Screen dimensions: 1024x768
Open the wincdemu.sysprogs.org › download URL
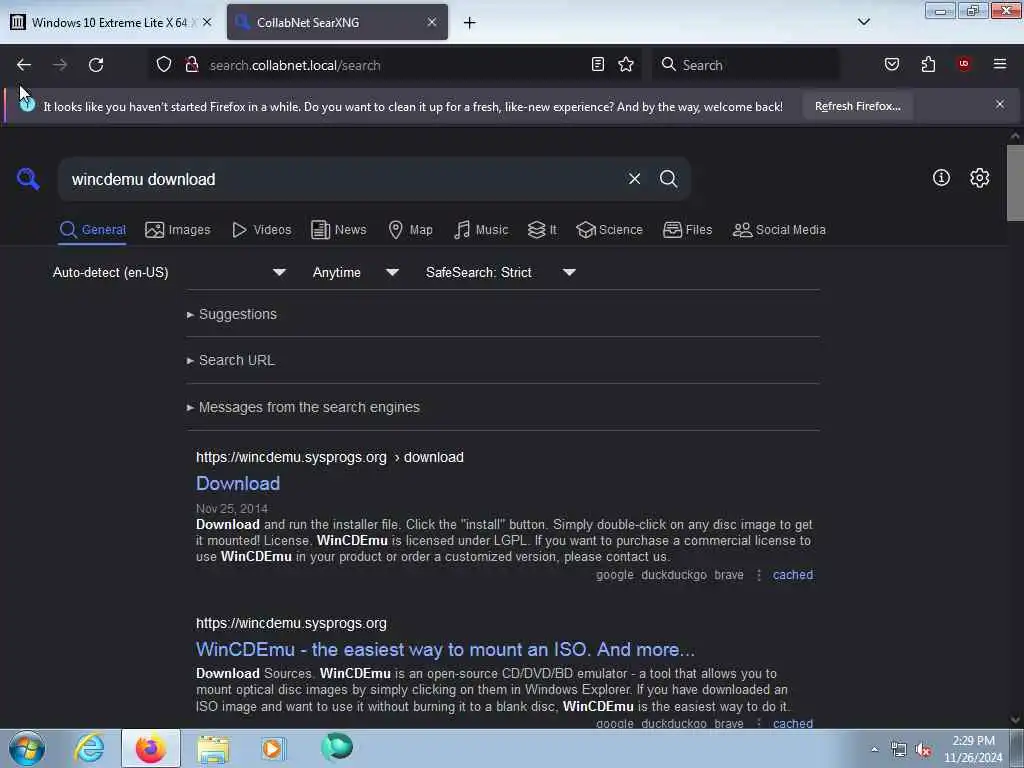click(330, 457)
